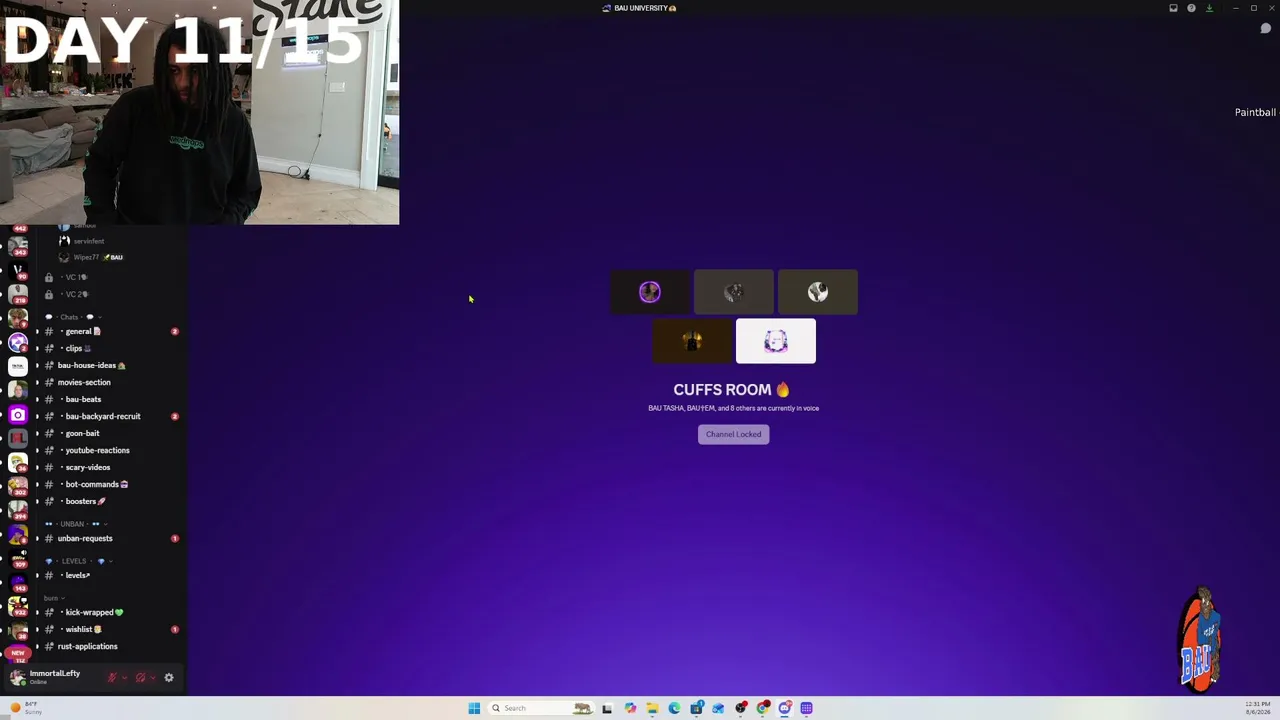Open the headphones output options arrow
1280x720 pixels.
tap(152, 677)
